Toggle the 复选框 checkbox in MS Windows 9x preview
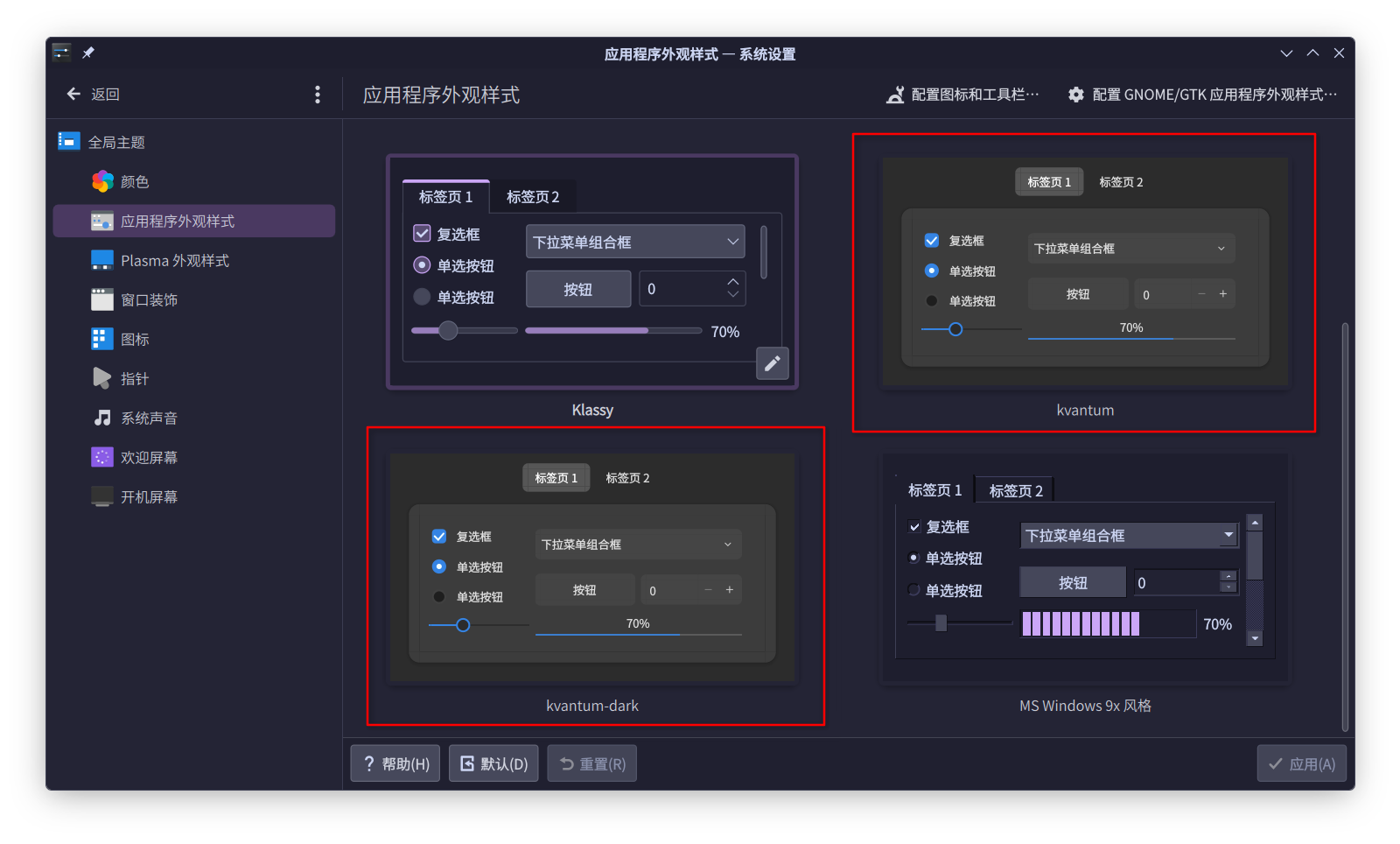The image size is (1400, 844). (x=914, y=527)
